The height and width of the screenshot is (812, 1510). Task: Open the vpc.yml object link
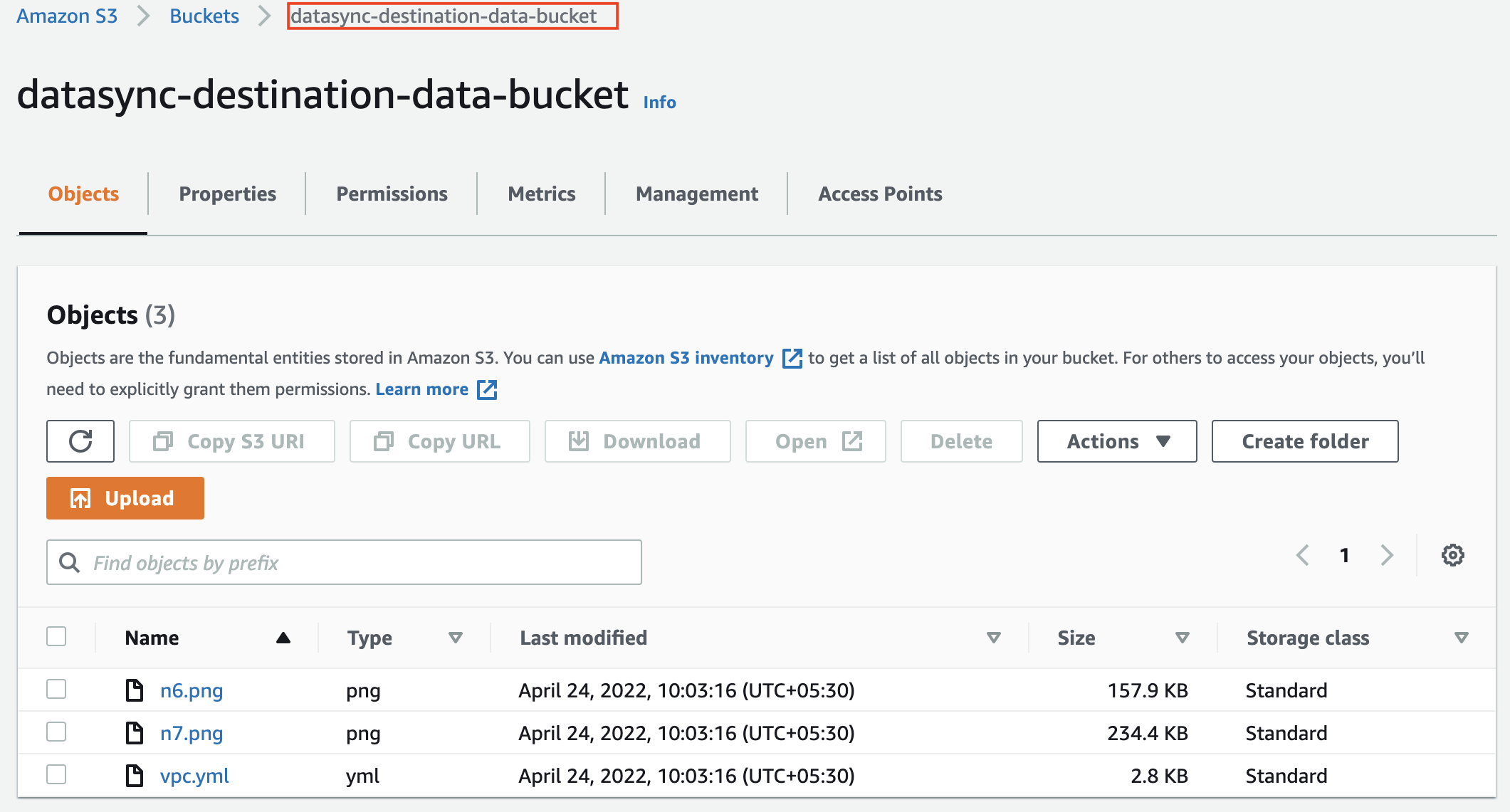pos(194,776)
